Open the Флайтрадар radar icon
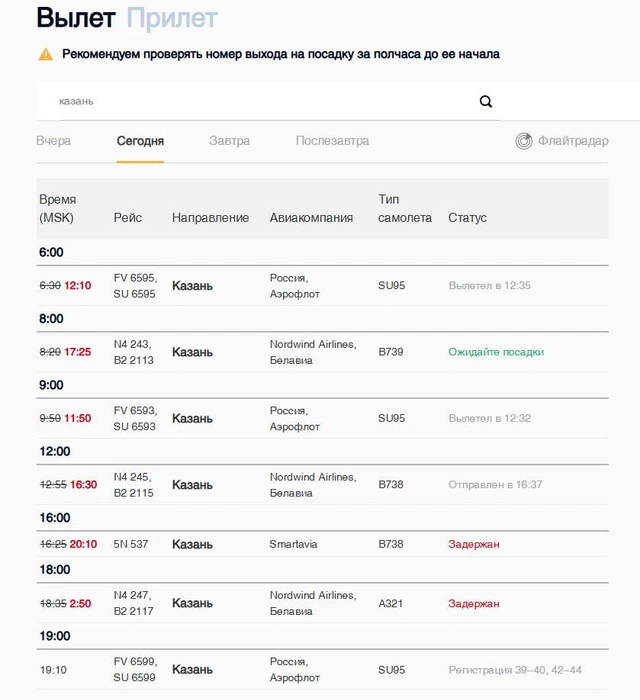 524,141
